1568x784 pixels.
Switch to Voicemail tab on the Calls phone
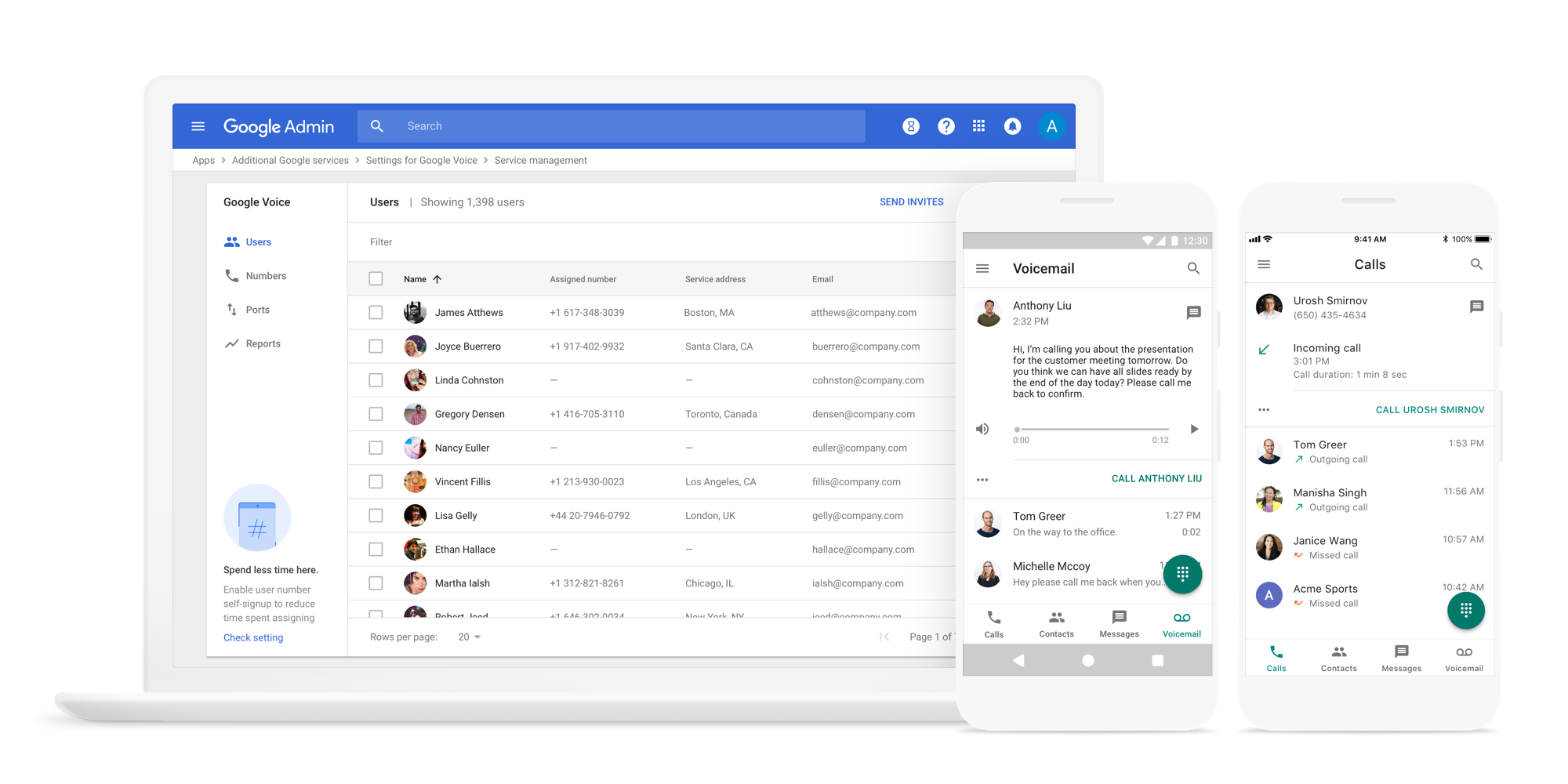pos(1465,659)
